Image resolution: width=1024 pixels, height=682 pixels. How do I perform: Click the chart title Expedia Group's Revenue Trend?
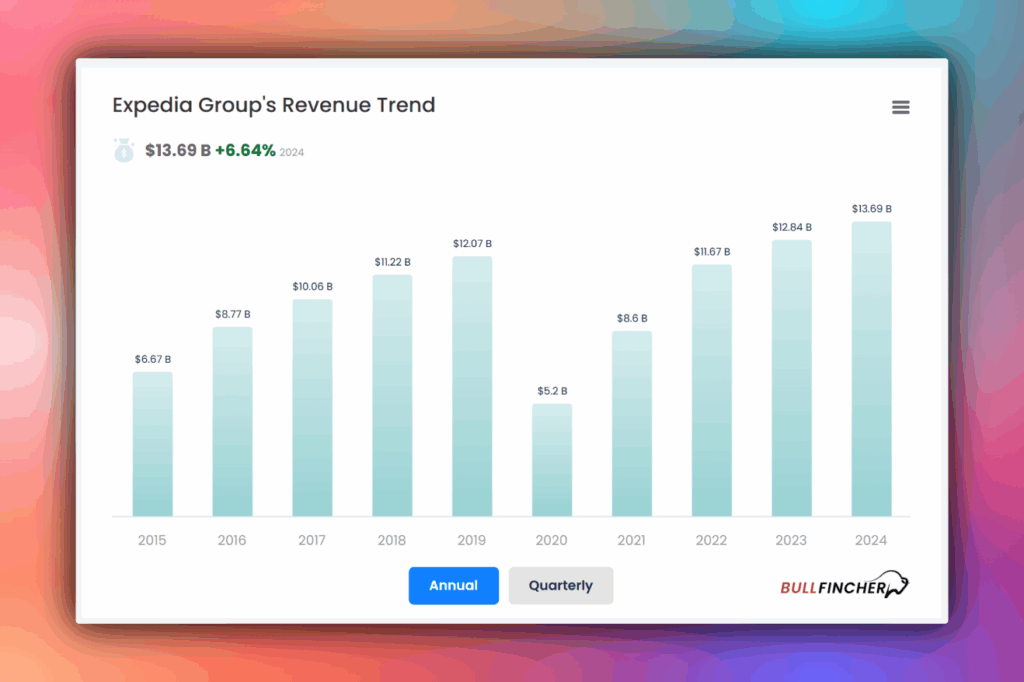274,105
